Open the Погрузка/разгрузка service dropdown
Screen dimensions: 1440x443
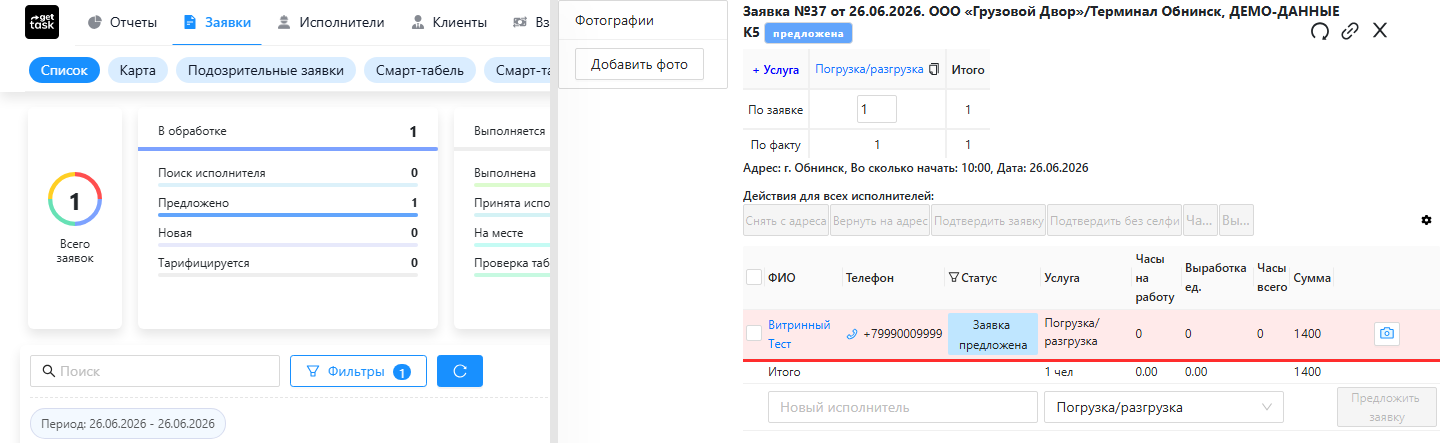click(x=1163, y=408)
